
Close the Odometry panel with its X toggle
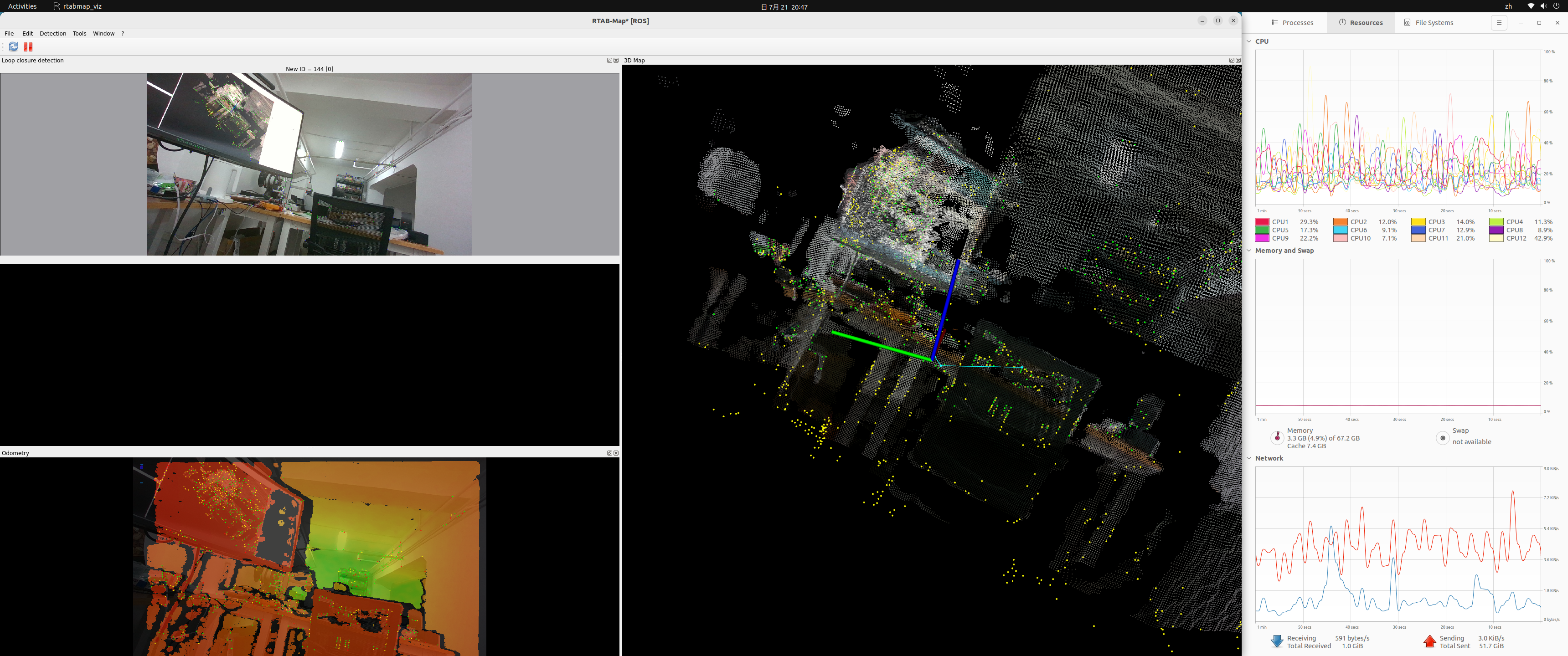point(615,453)
